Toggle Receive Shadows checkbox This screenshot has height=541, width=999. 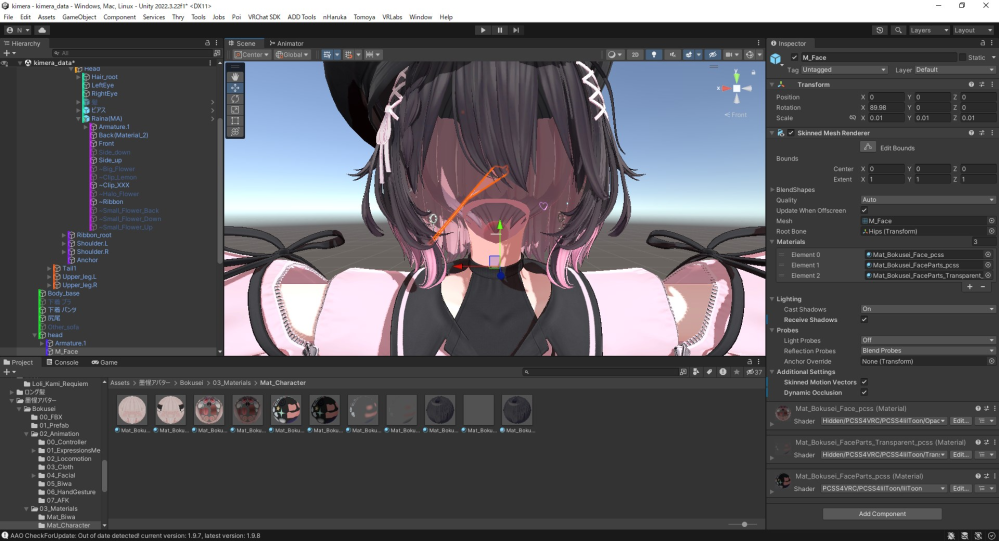865,319
